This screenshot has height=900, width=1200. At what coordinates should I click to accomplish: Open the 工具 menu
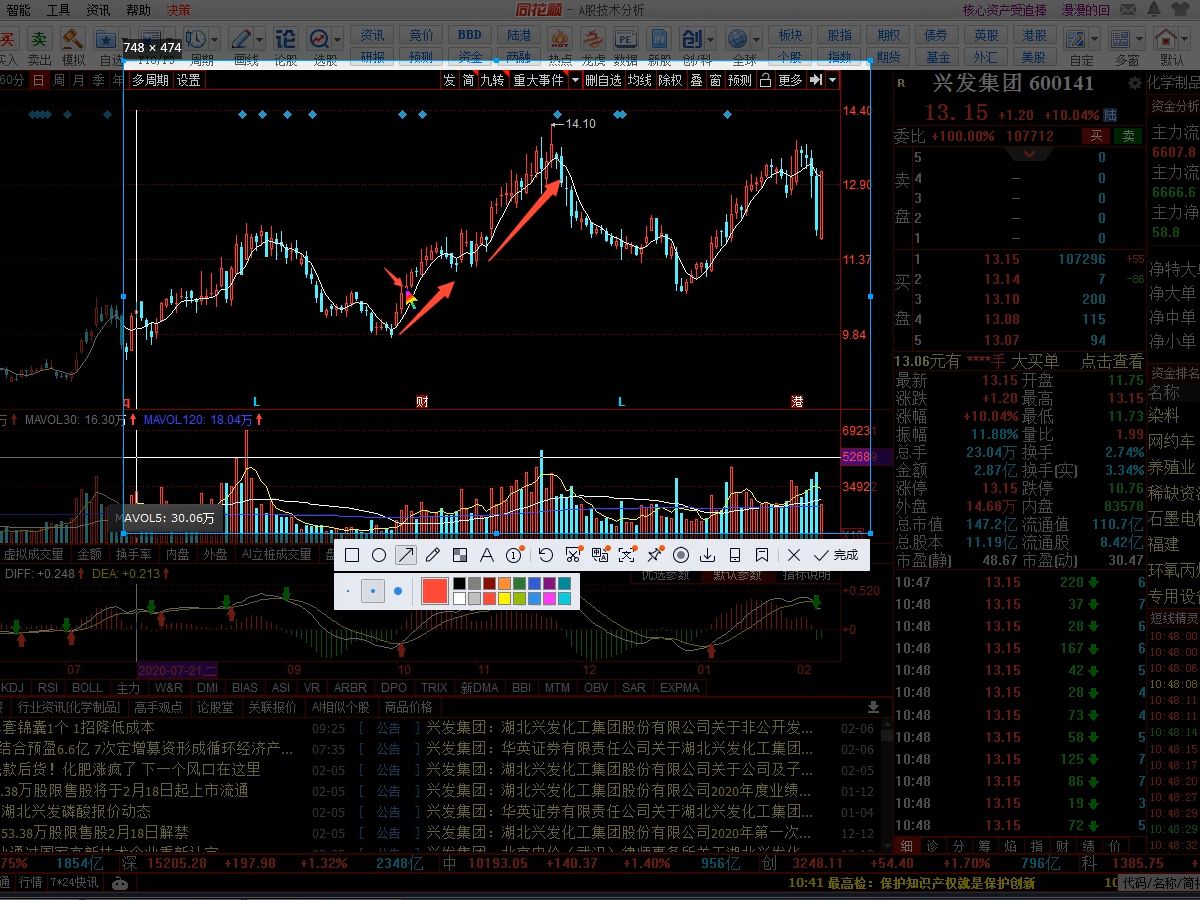[x=59, y=9]
